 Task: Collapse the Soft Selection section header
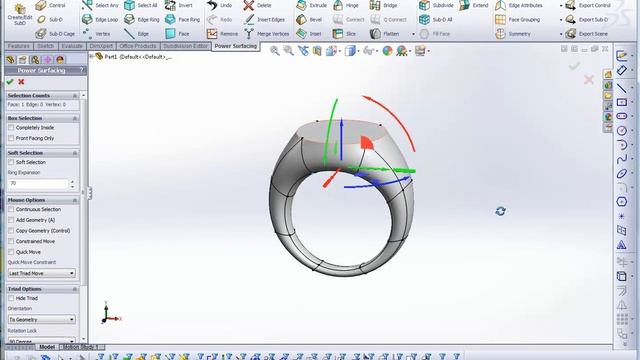75,153
